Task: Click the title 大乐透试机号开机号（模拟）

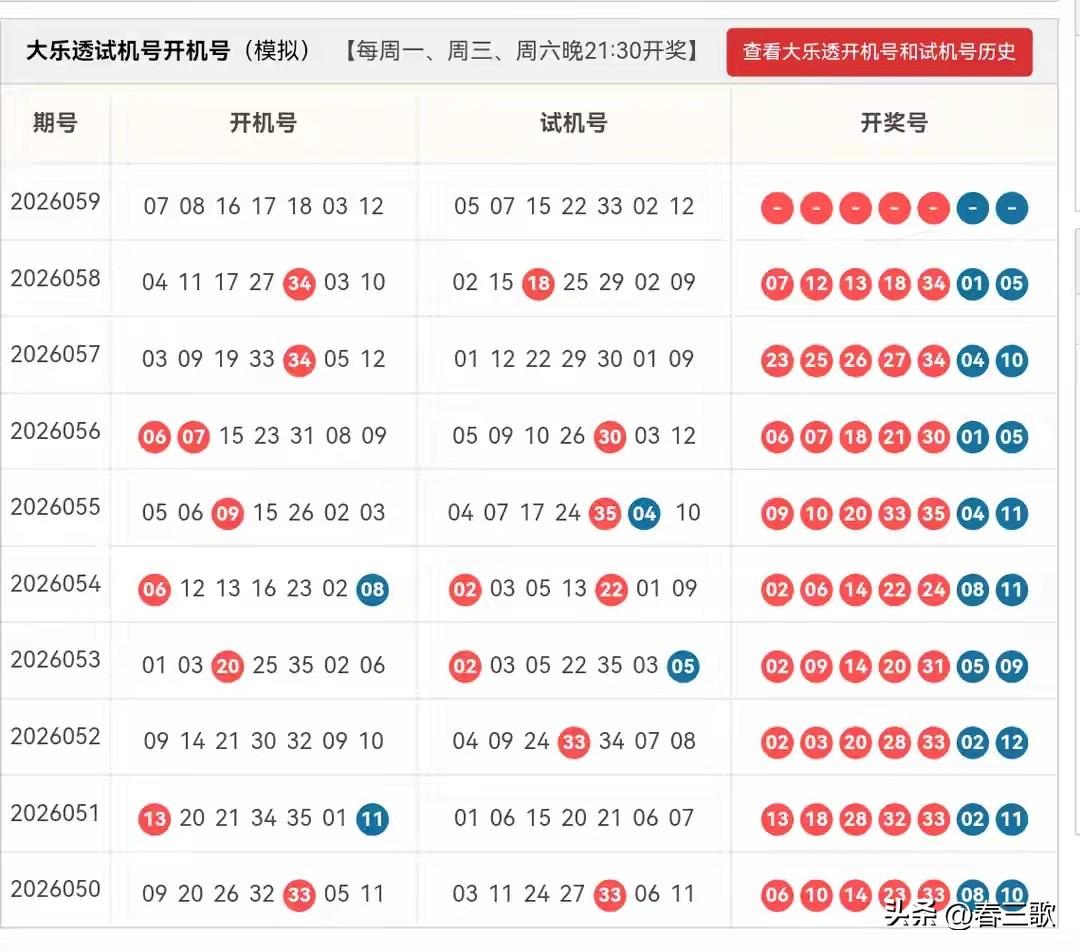Action: coord(169,50)
